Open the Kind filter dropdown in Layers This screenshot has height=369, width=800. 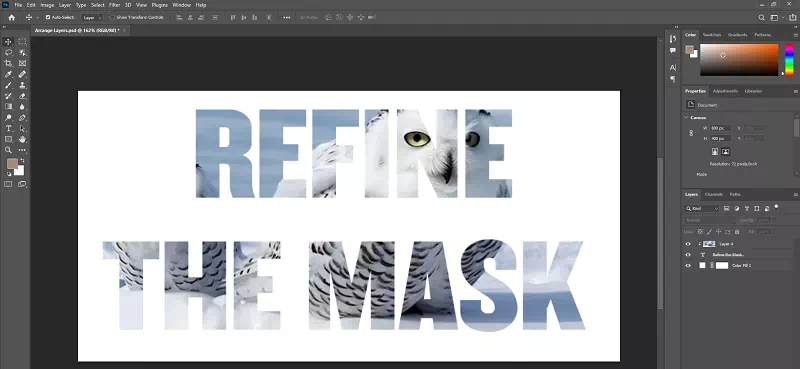tap(702, 208)
